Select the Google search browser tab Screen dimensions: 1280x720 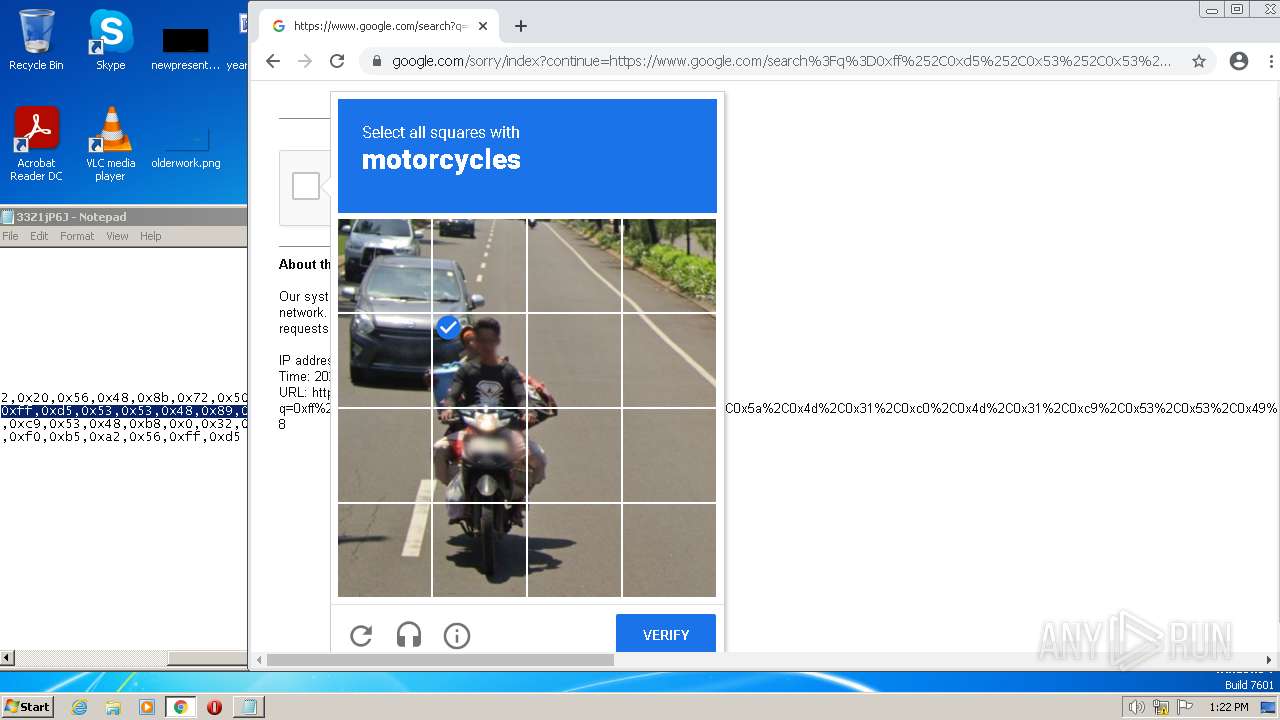pyautogui.click(x=380, y=26)
